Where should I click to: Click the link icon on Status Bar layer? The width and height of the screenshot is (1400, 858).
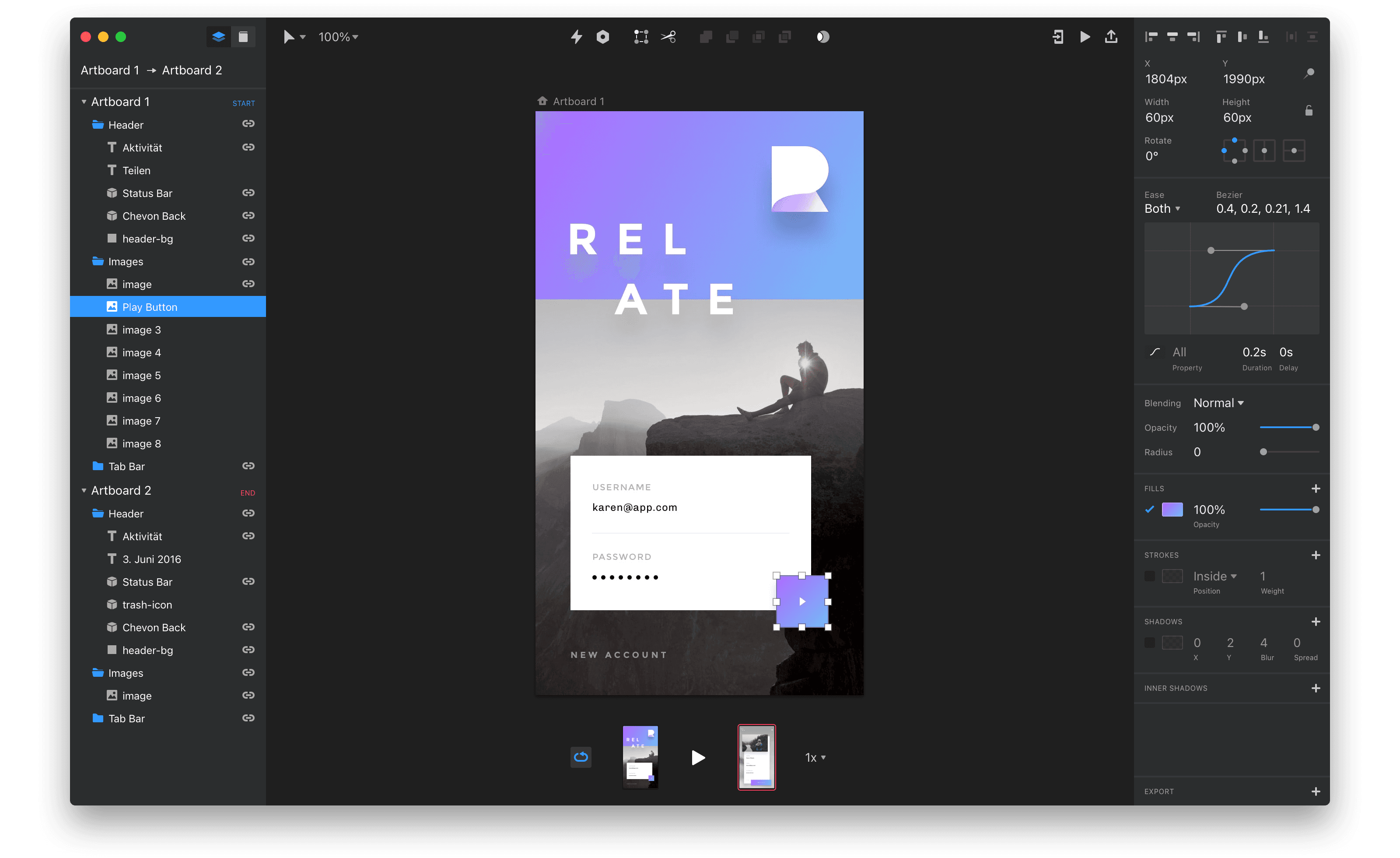coord(248,193)
